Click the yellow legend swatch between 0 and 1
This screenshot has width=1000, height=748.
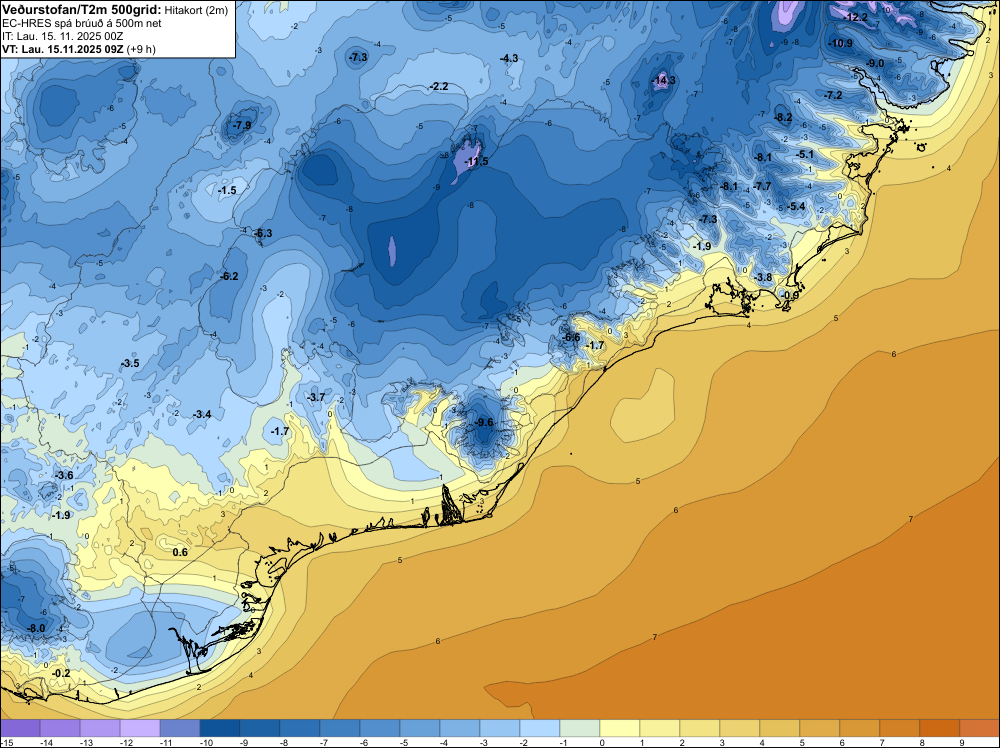[620, 728]
